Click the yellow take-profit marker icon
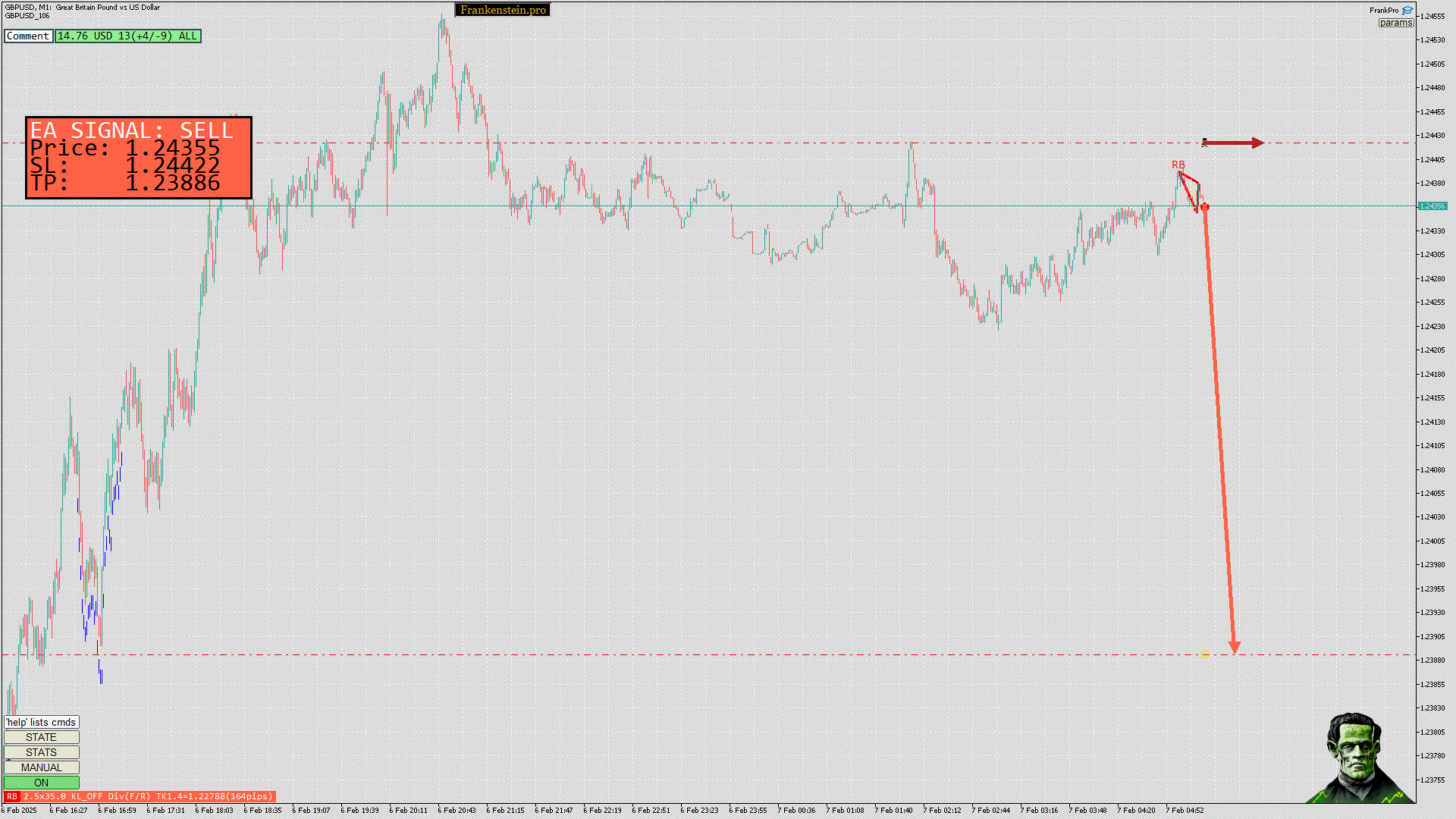This screenshot has height=819, width=1456. pos(1204,654)
